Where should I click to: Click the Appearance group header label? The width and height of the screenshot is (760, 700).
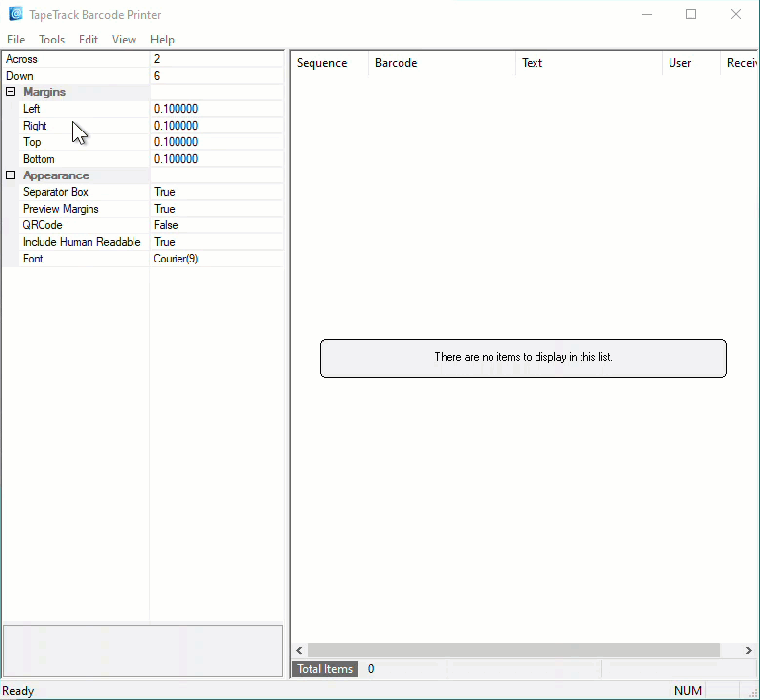[x=56, y=175]
